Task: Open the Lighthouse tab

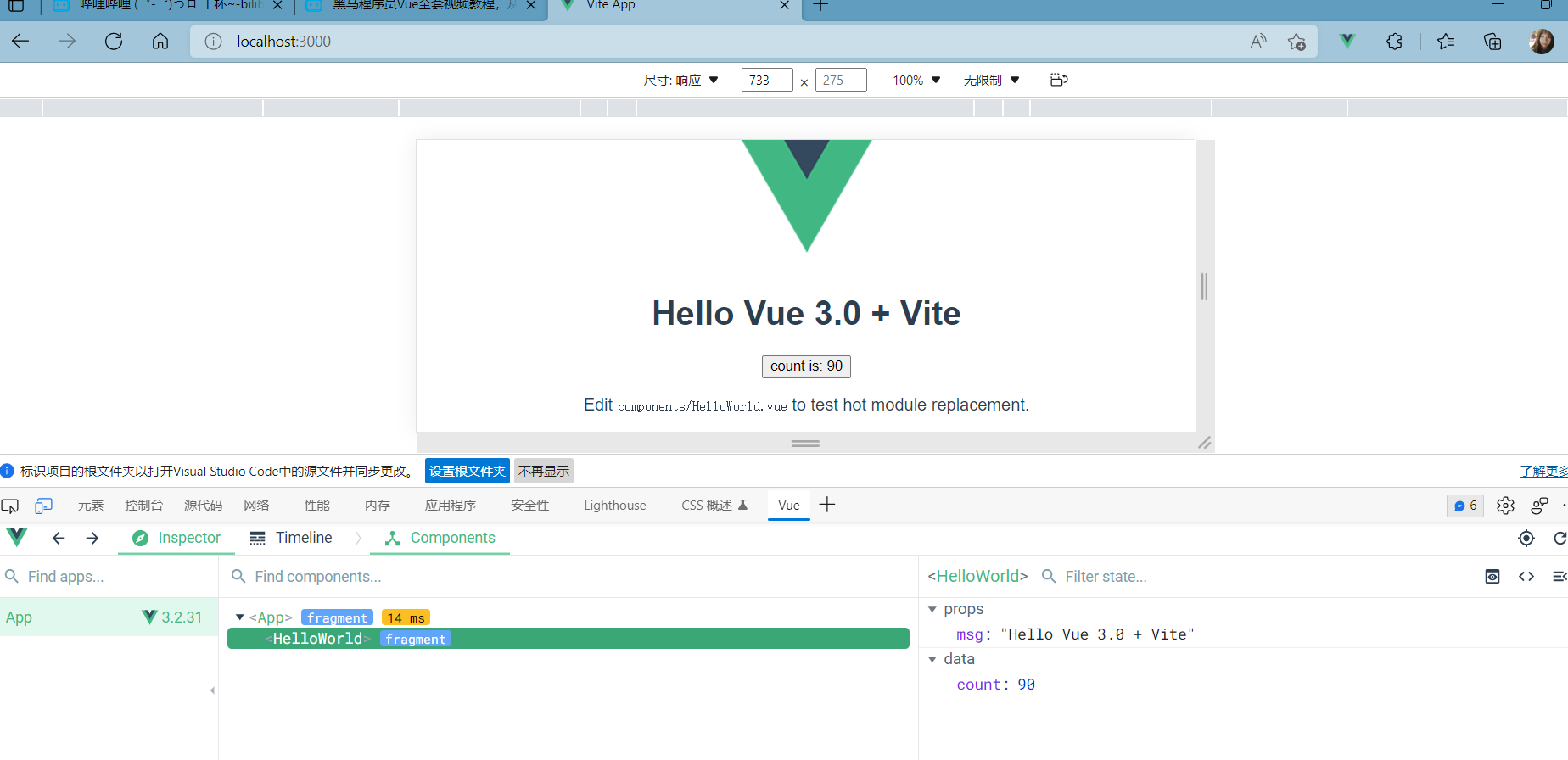Action: (615, 506)
